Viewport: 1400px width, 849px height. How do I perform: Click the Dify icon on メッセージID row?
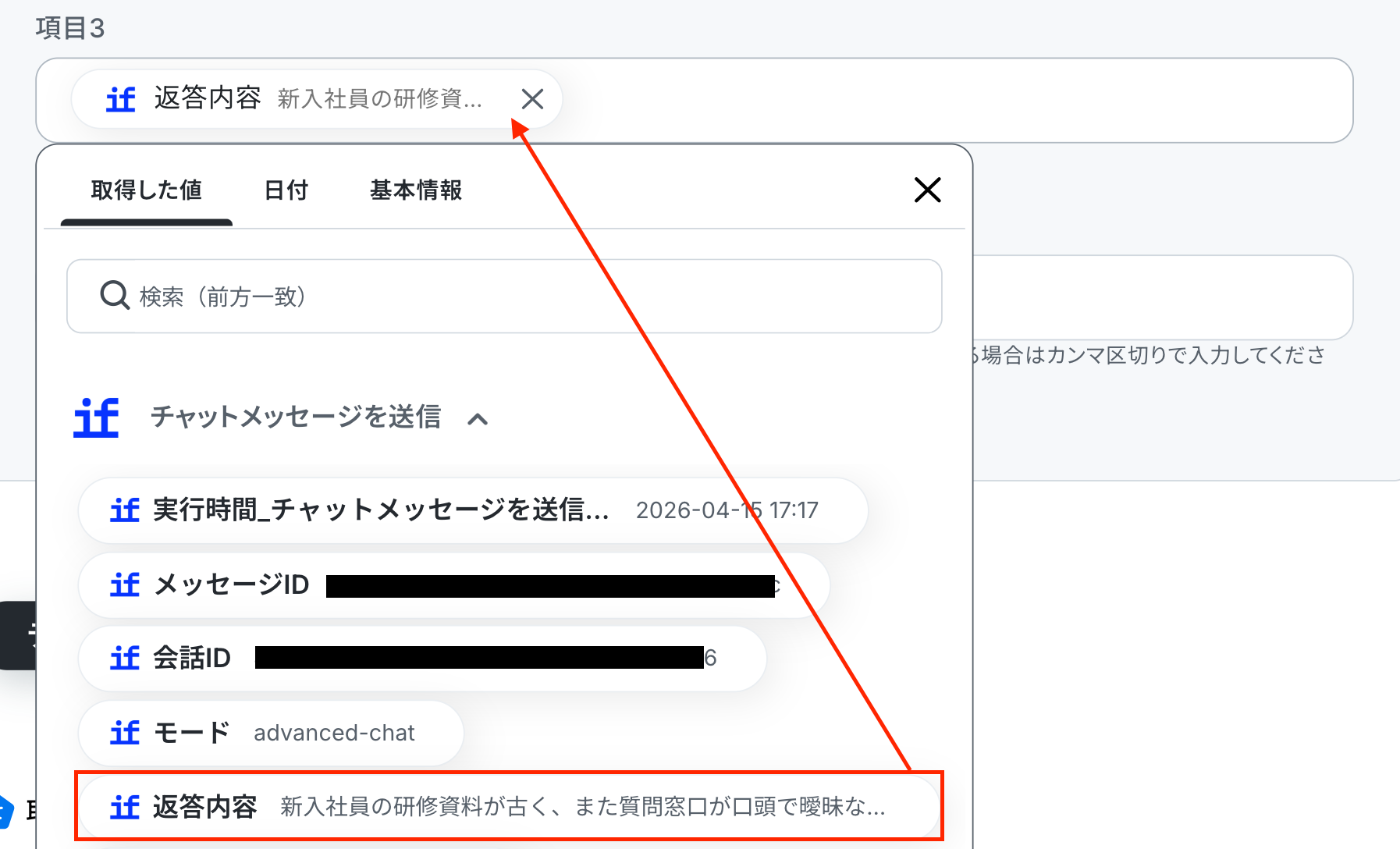click(x=125, y=585)
